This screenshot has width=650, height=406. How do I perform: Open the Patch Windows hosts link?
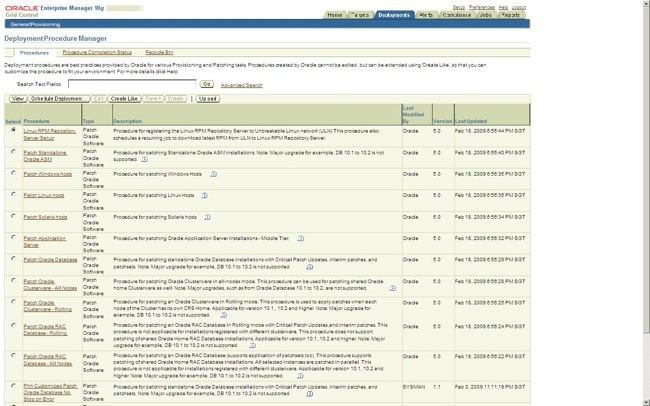tap(48, 174)
